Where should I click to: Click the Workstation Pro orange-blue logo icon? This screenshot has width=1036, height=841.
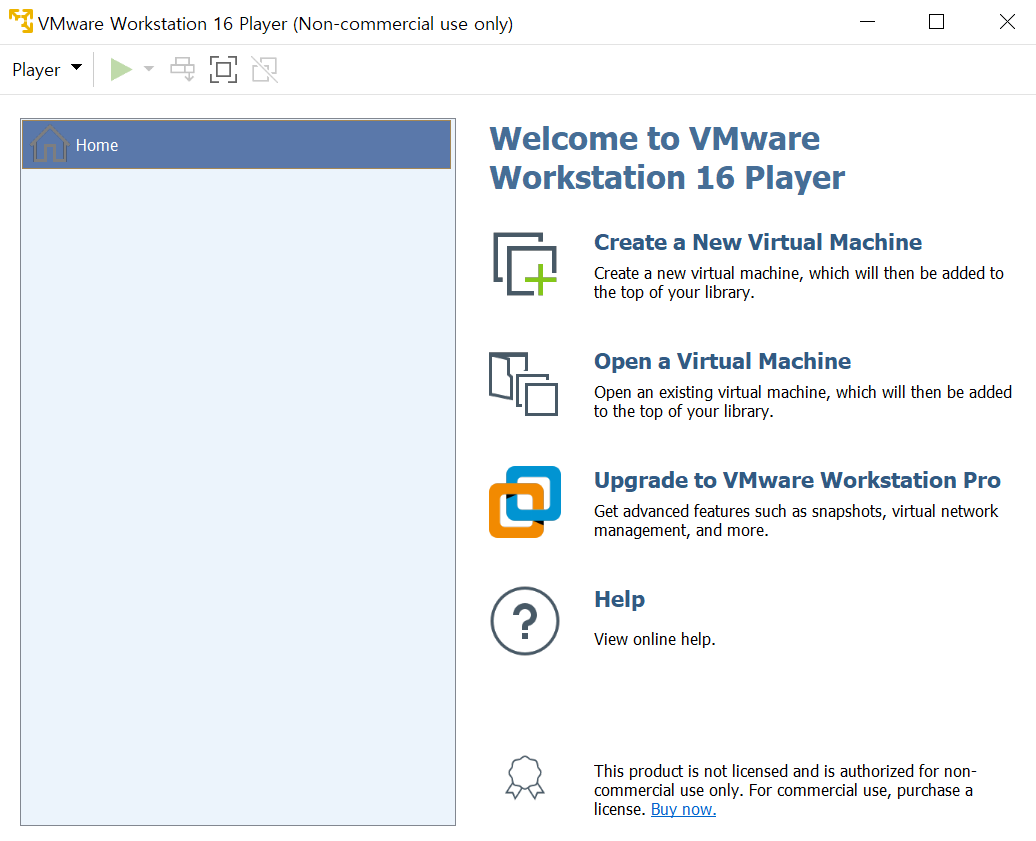click(x=525, y=502)
